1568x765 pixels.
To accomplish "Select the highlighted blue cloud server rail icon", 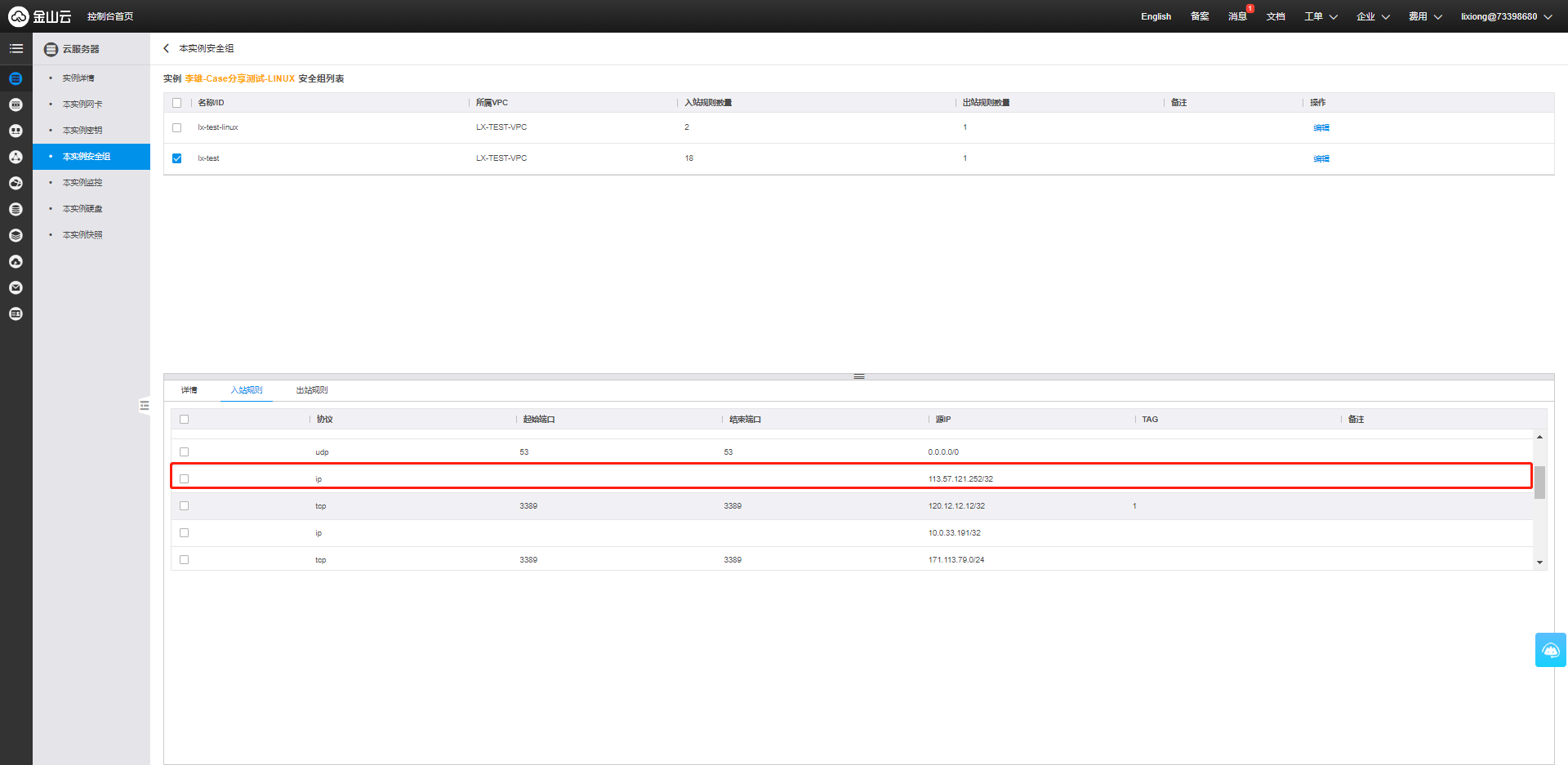I will (x=16, y=78).
